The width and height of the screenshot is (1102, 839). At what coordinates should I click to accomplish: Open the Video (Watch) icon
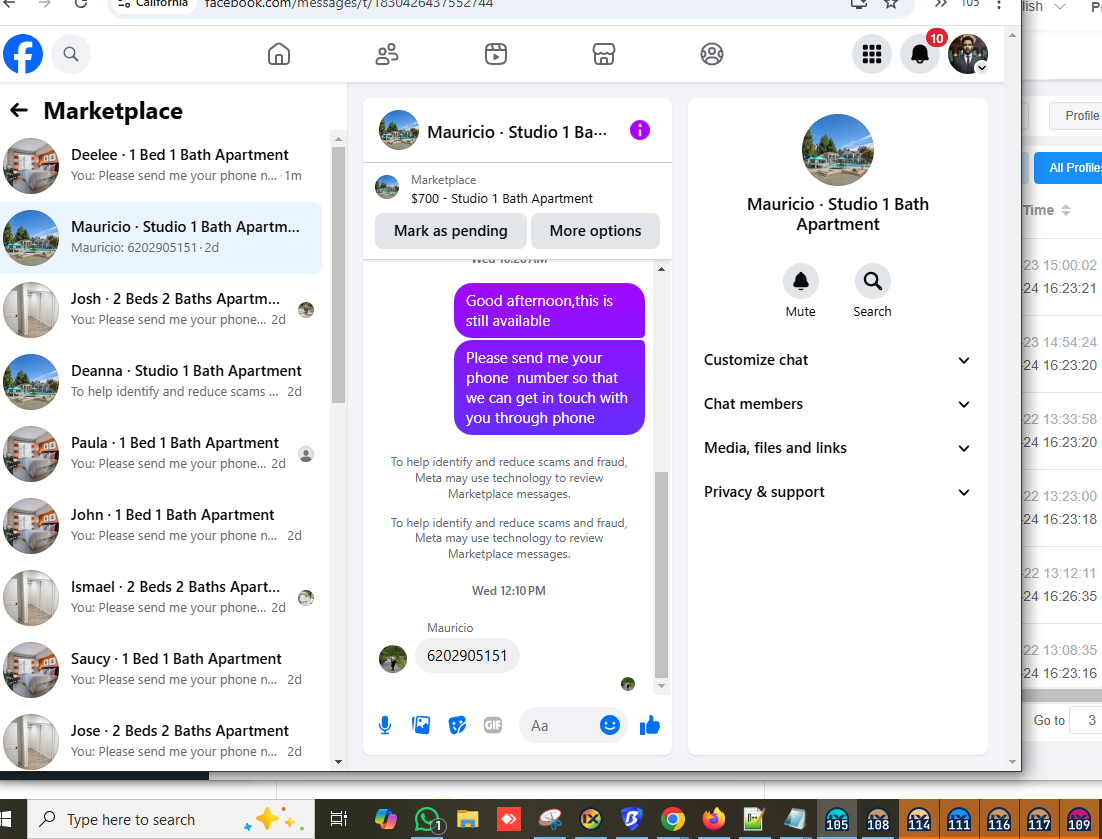(495, 54)
